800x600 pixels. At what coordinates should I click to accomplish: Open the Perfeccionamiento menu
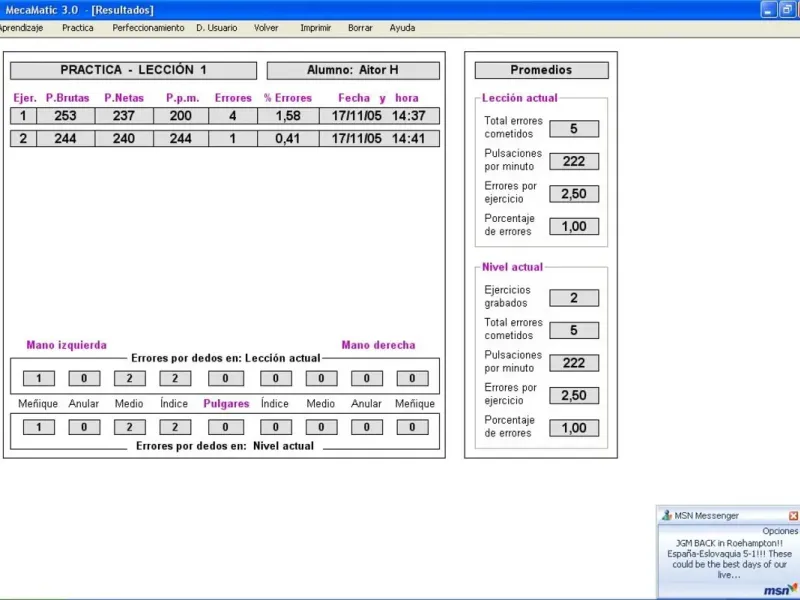[148, 28]
